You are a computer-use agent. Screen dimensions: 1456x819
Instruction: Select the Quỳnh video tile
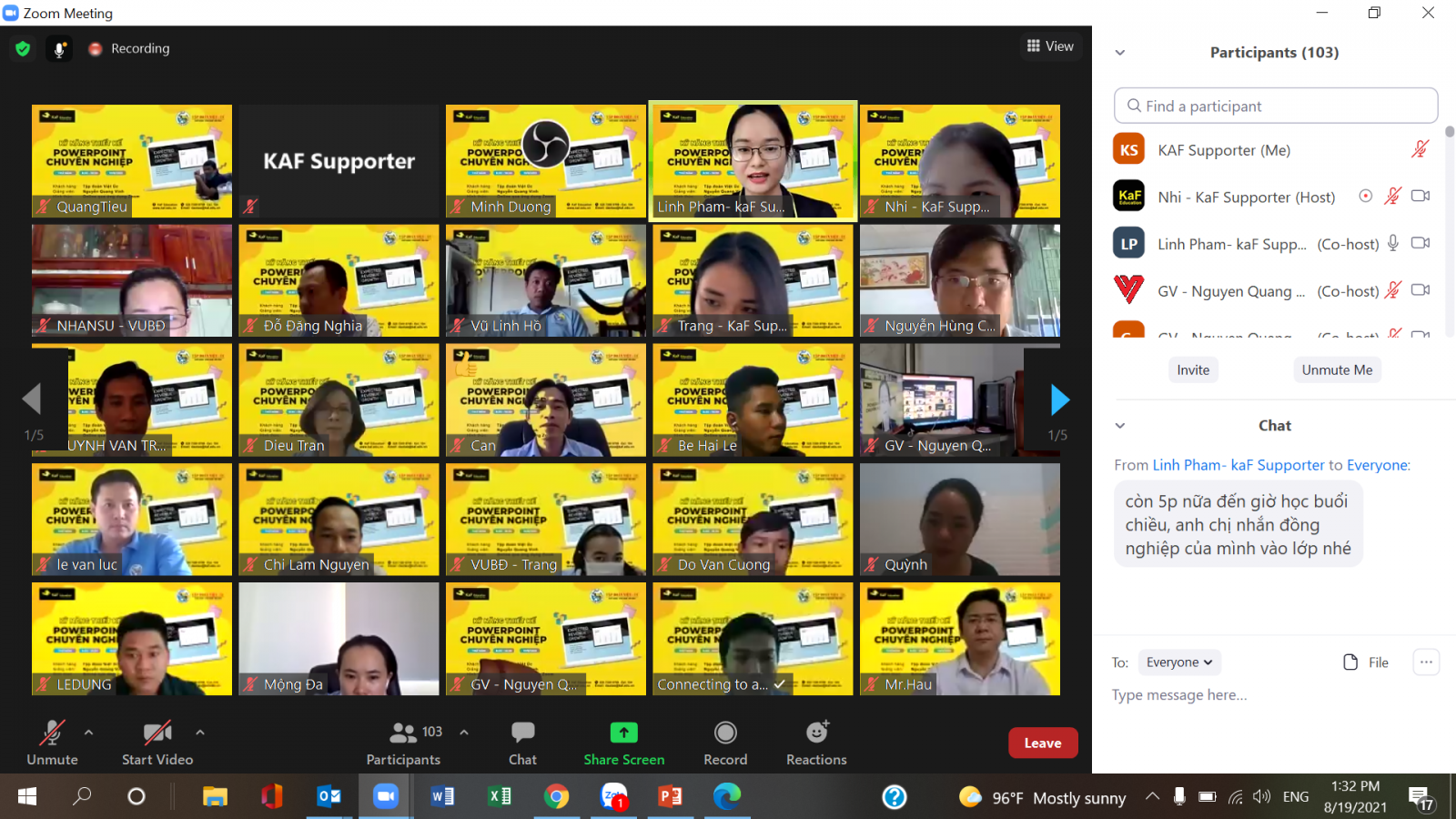(x=960, y=520)
